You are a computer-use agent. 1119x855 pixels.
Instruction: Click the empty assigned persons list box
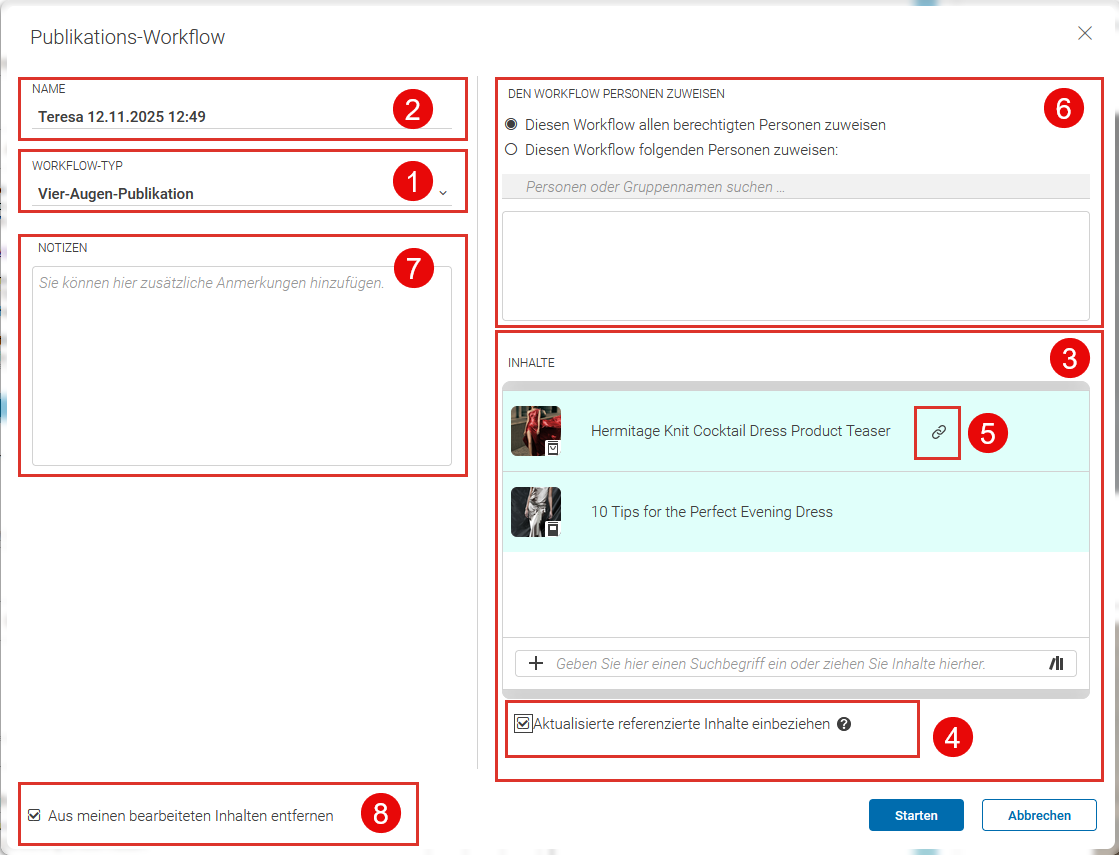[x=796, y=266]
